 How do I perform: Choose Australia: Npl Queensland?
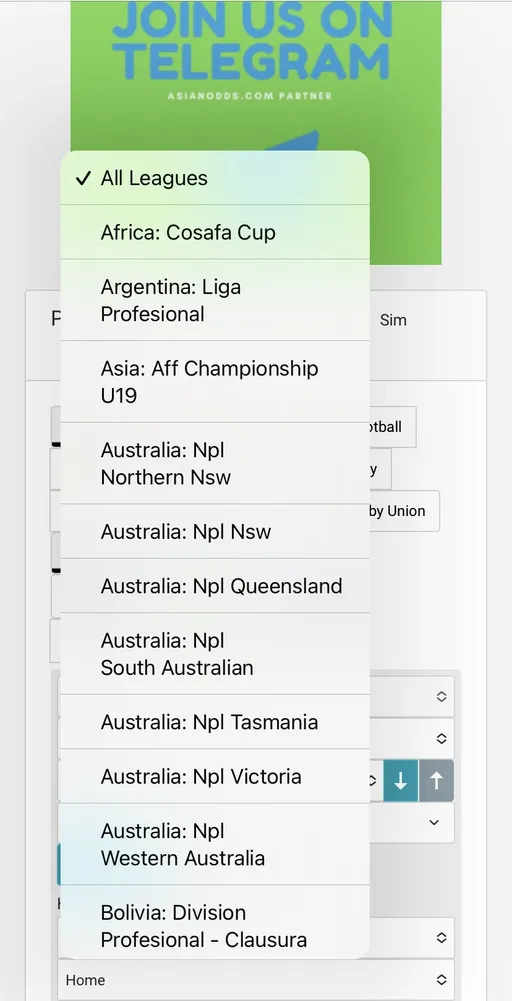tap(215, 585)
